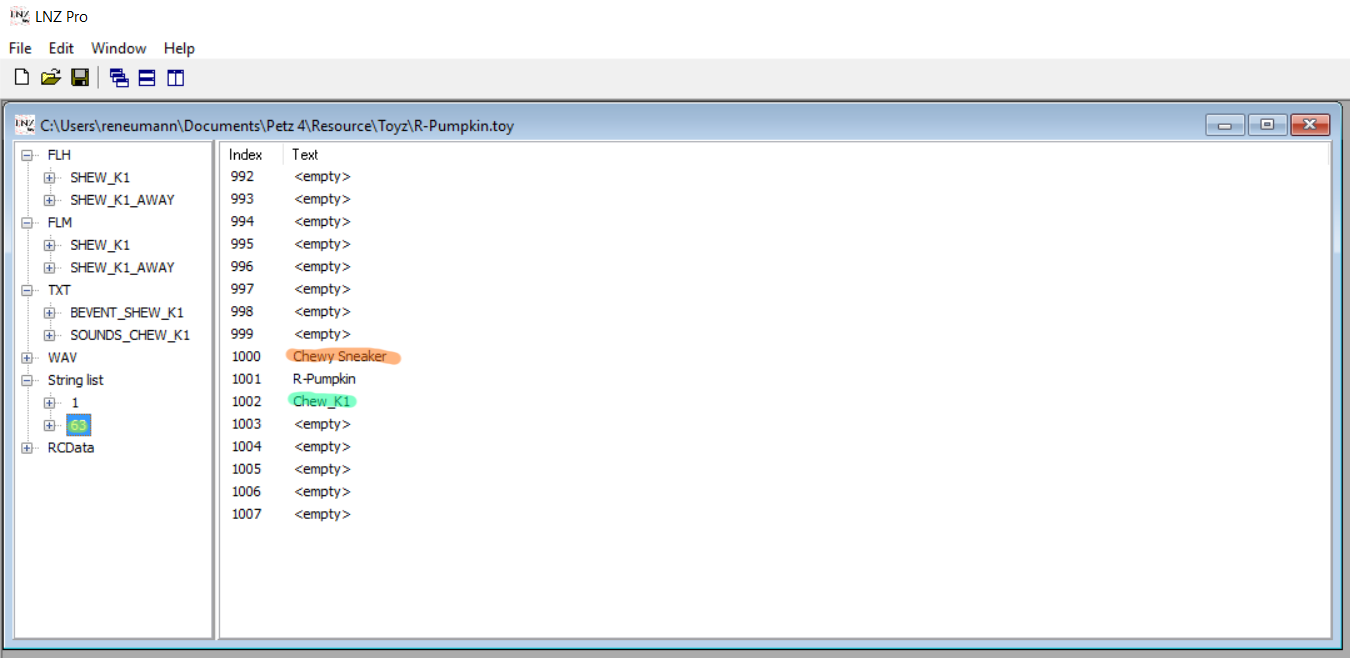Click index 993 in the list
This screenshot has height=658, width=1350.
click(x=242, y=199)
